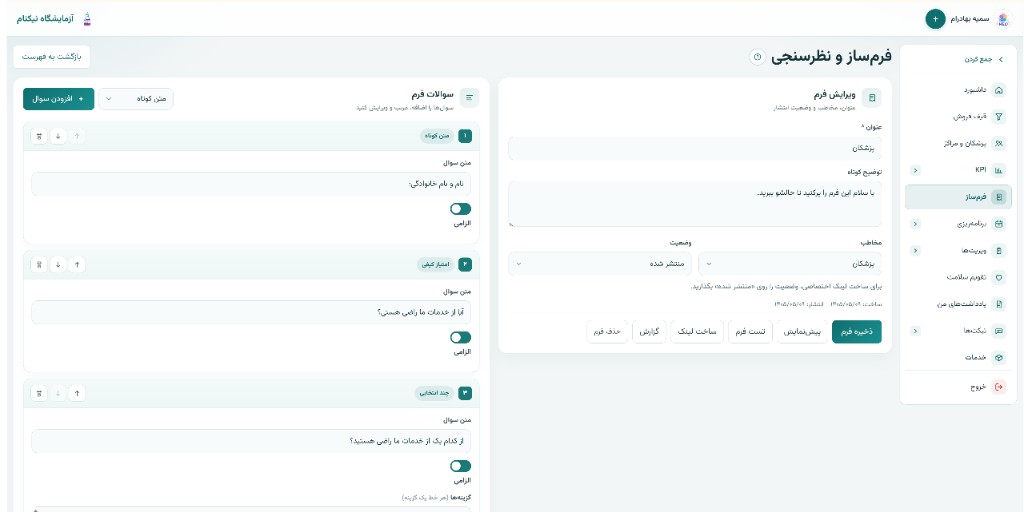Click the خدمات box icon
The width and height of the screenshot is (1024, 512).
pyautogui.click(x=998, y=357)
